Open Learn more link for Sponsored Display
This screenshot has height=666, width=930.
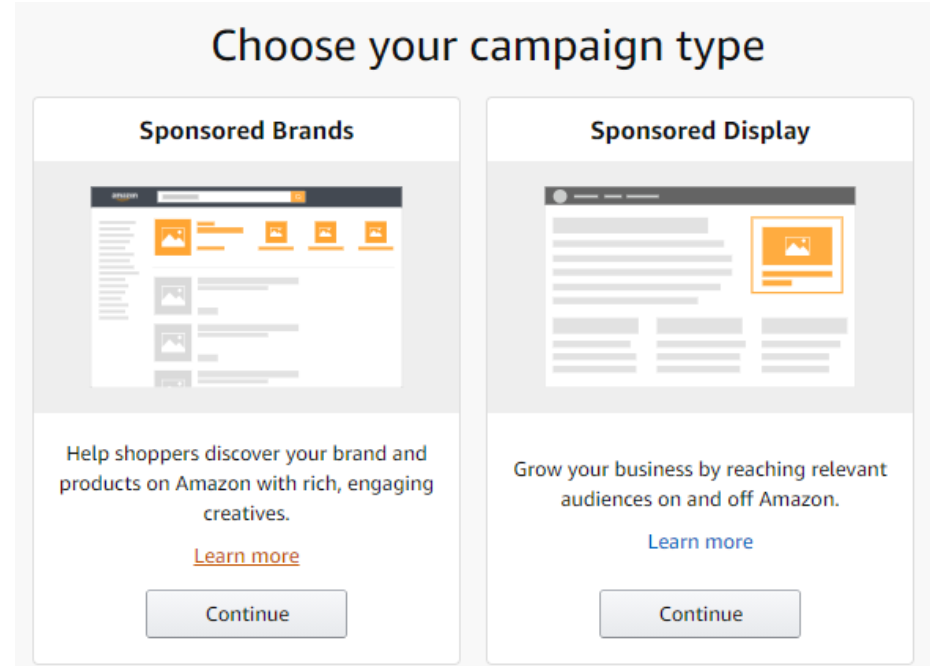pyautogui.click(x=700, y=541)
